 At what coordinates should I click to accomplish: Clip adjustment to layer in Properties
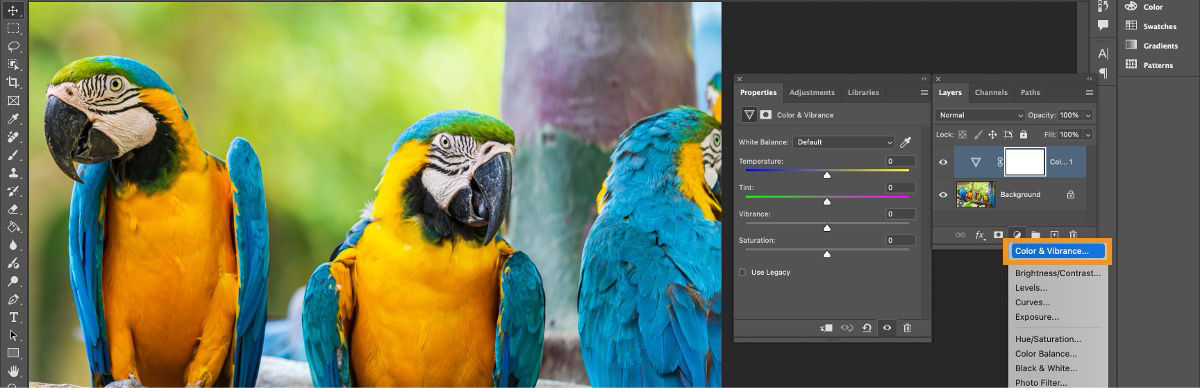pos(826,327)
